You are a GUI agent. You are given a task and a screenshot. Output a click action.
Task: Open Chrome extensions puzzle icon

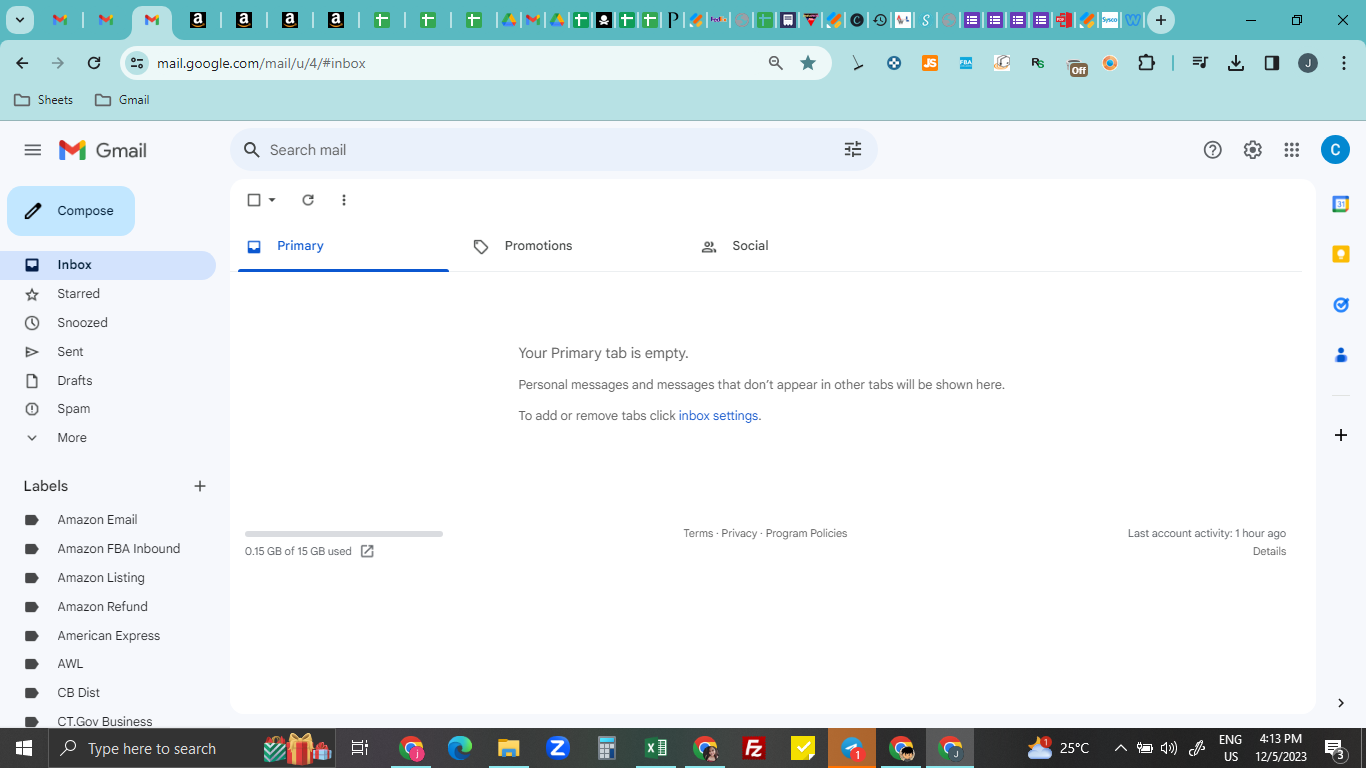(1147, 63)
